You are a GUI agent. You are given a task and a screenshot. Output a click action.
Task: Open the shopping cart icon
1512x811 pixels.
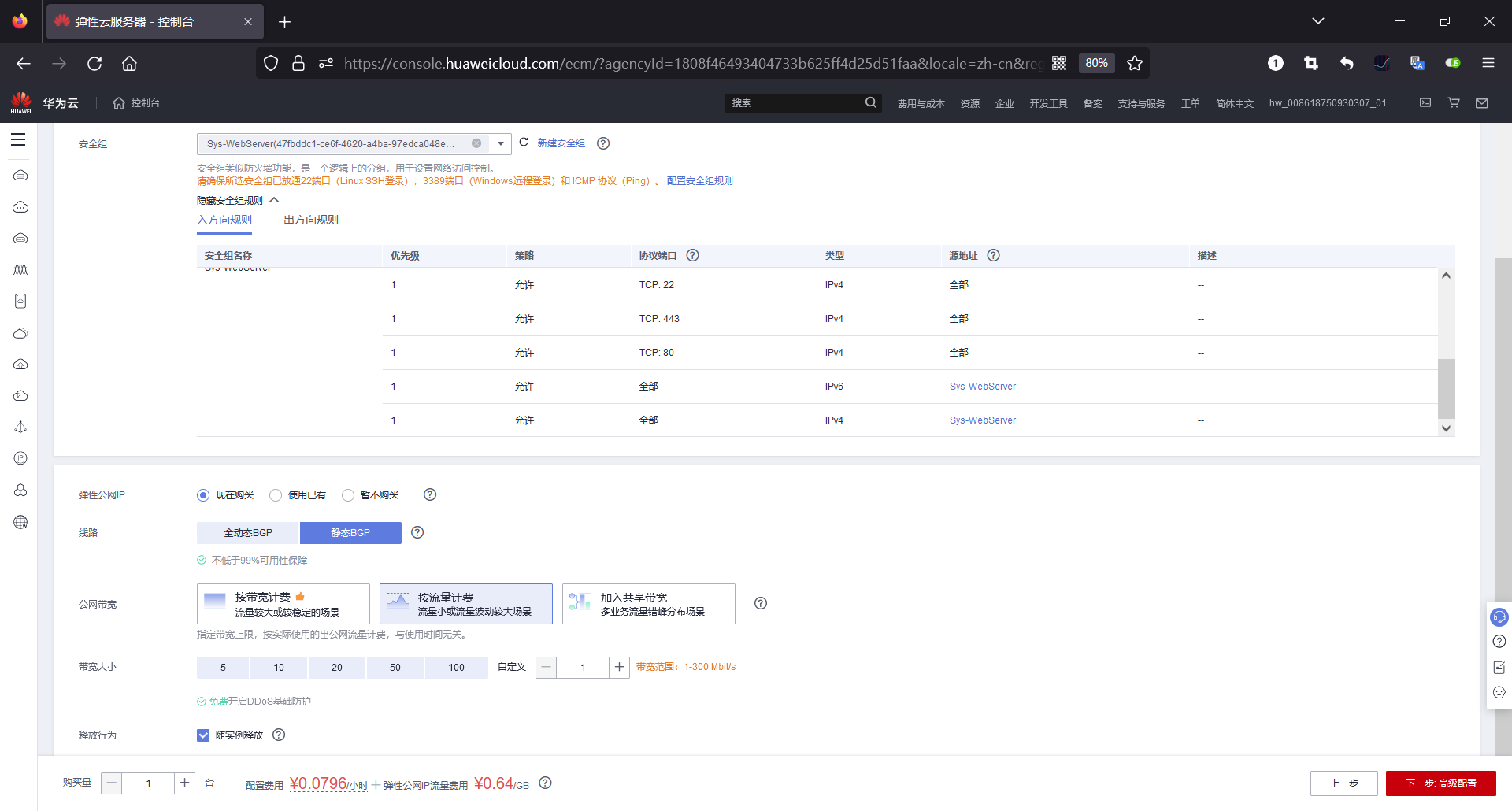(1454, 102)
